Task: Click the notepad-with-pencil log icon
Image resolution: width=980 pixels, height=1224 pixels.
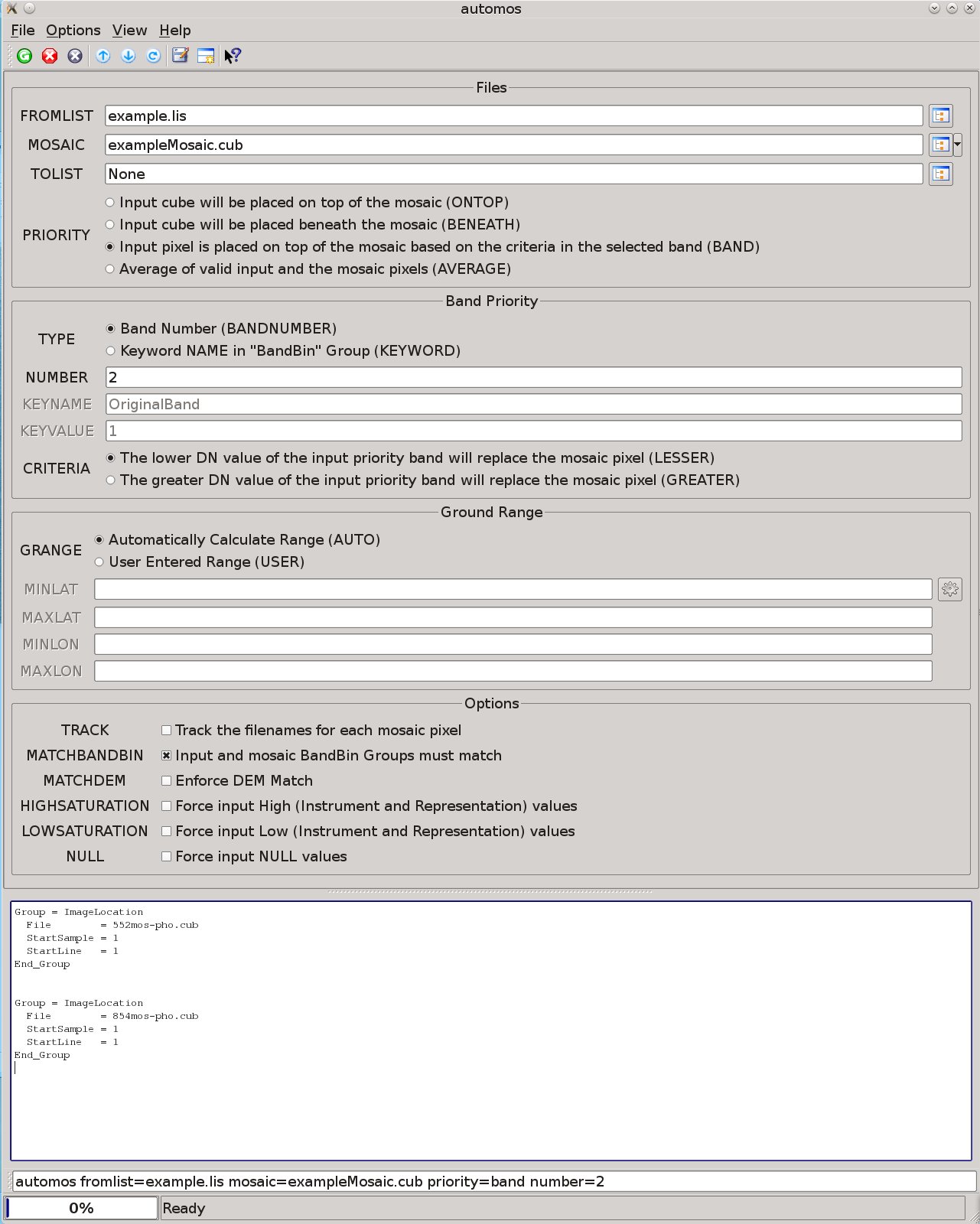Action: tap(181, 56)
